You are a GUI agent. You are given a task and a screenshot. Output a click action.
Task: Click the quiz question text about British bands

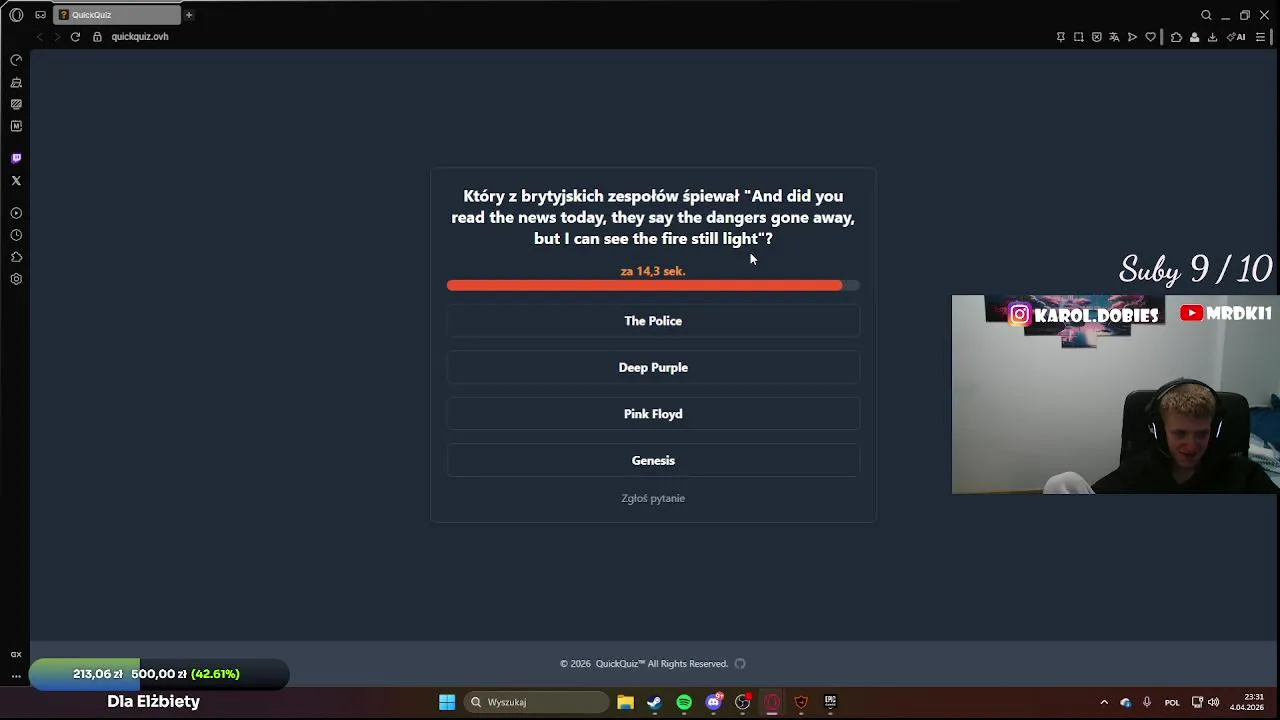[653, 217]
